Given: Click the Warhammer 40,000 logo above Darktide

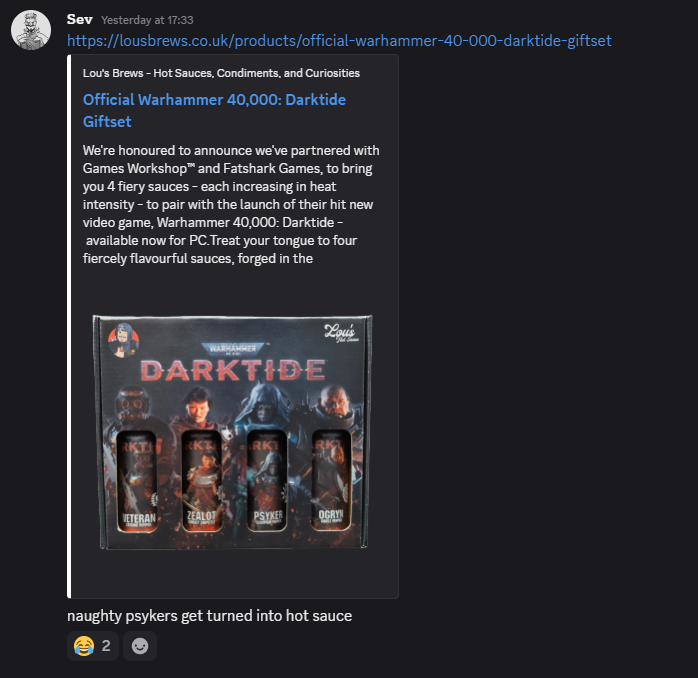Looking at the screenshot, I should click(x=233, y=349).
